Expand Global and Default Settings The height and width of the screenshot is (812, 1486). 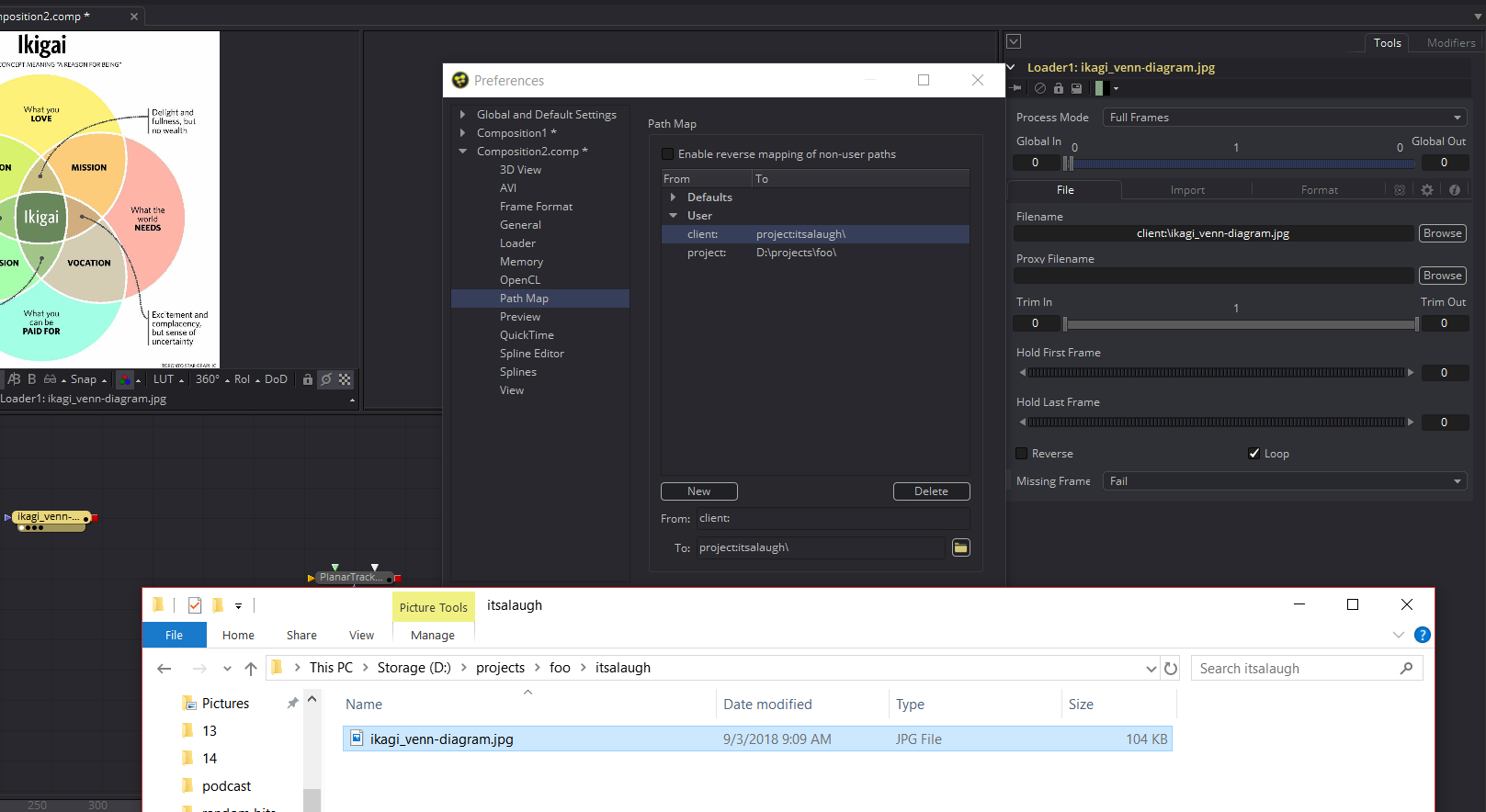tap(463, 115)
